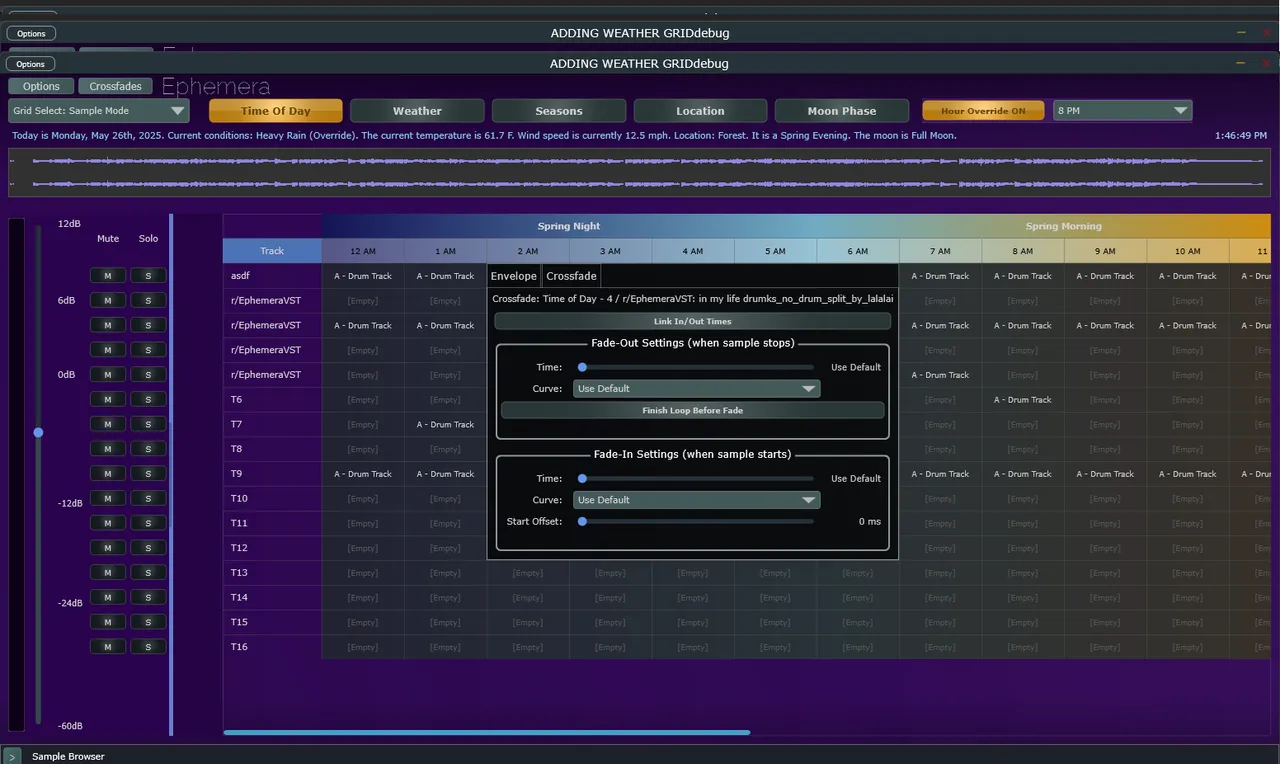This screenshot has height=764, width=1280.
Task: Switch to the Envelope tab
Action: click(x=514, y=276)
